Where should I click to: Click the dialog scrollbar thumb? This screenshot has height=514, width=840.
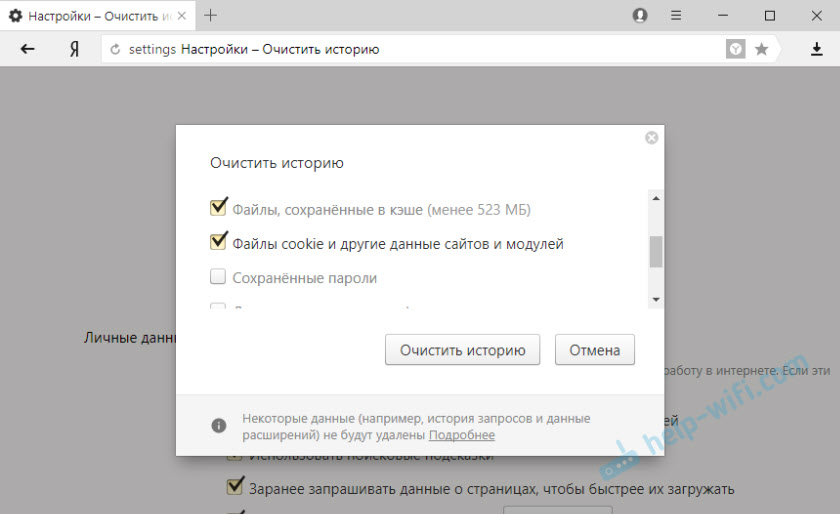[x=656, y=251]
